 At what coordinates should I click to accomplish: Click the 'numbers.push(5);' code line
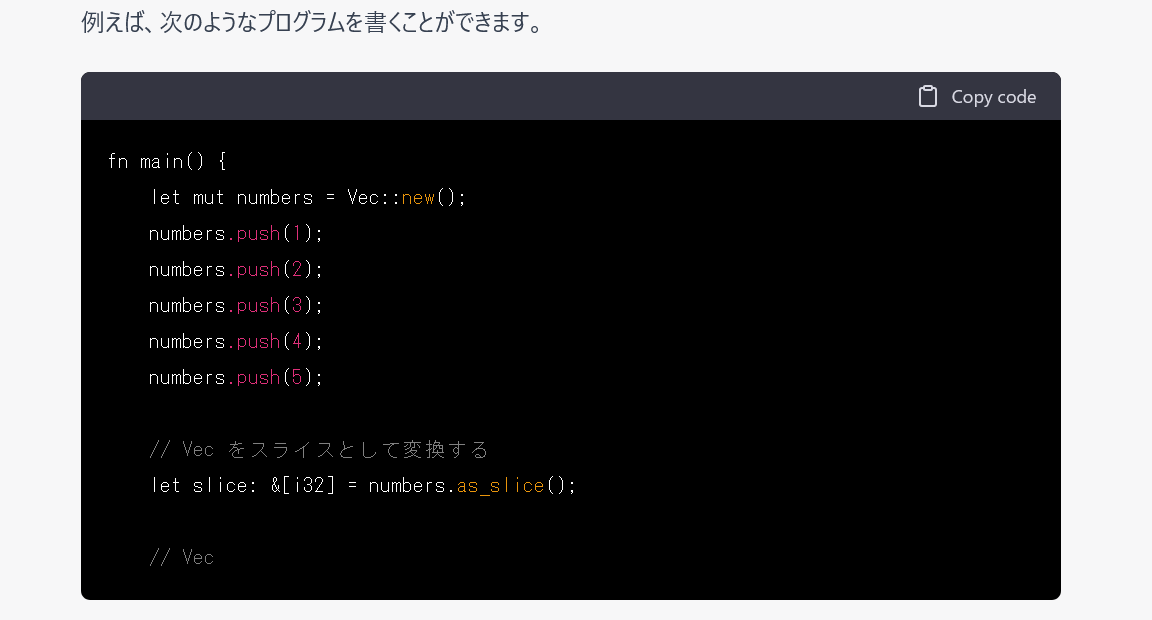tap(235, 377)
